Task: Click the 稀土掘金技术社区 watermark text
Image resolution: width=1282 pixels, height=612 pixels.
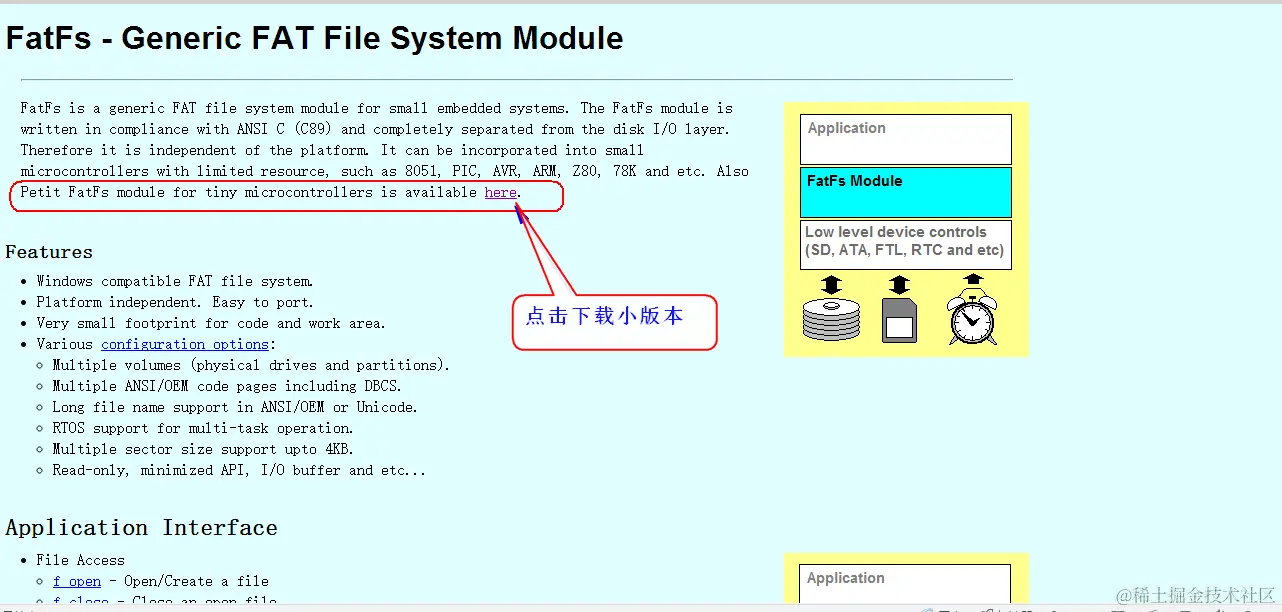Action: [x=1196, y=593]
